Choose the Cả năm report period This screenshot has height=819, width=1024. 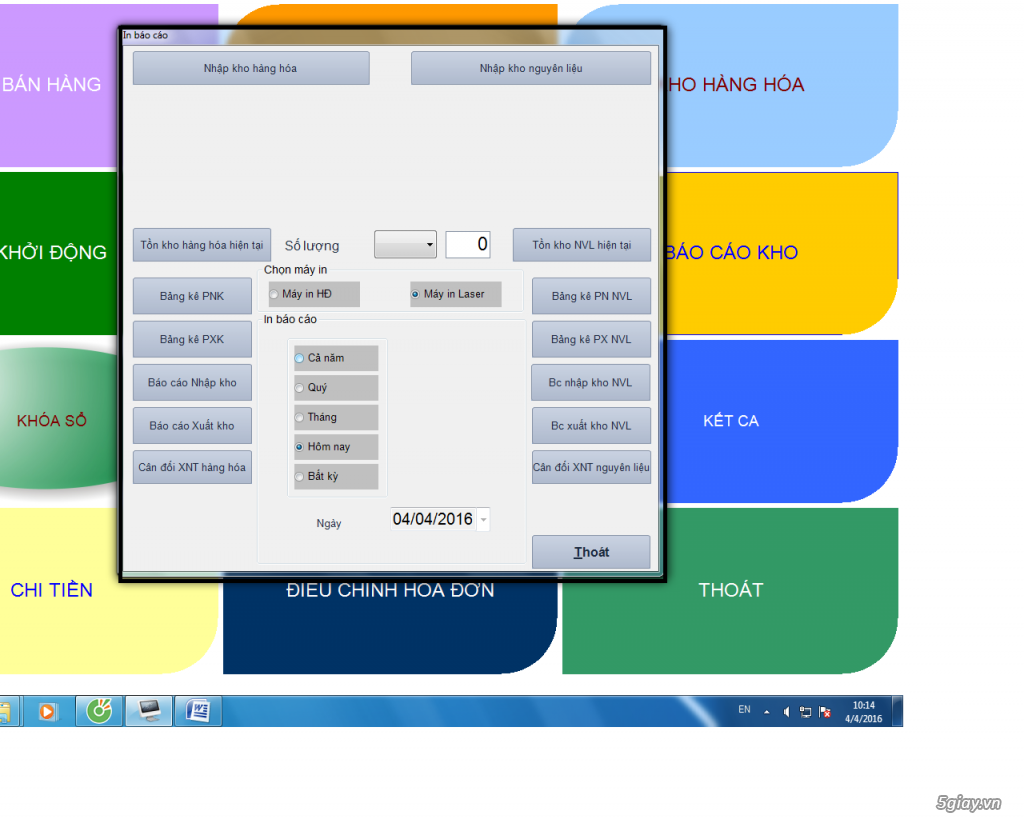coord(299,358)
